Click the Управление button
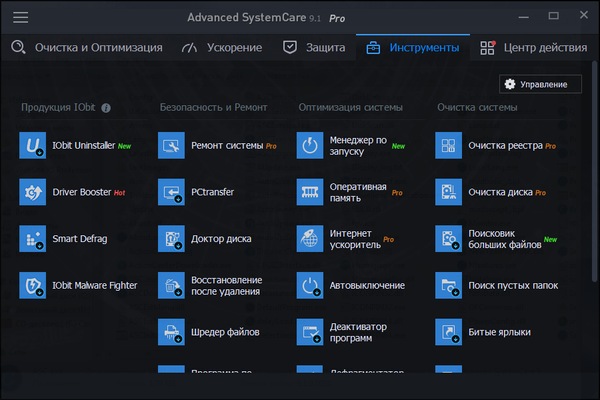Viewport: 600px width, 400px height. tap(540, 84)
